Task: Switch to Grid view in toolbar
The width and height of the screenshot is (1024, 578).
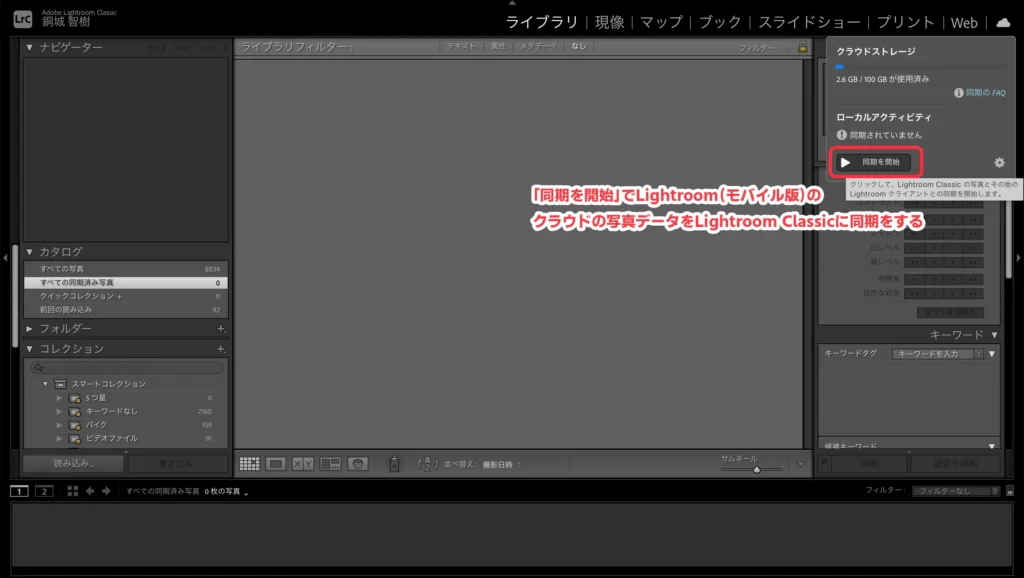Action: click(249, 464)
